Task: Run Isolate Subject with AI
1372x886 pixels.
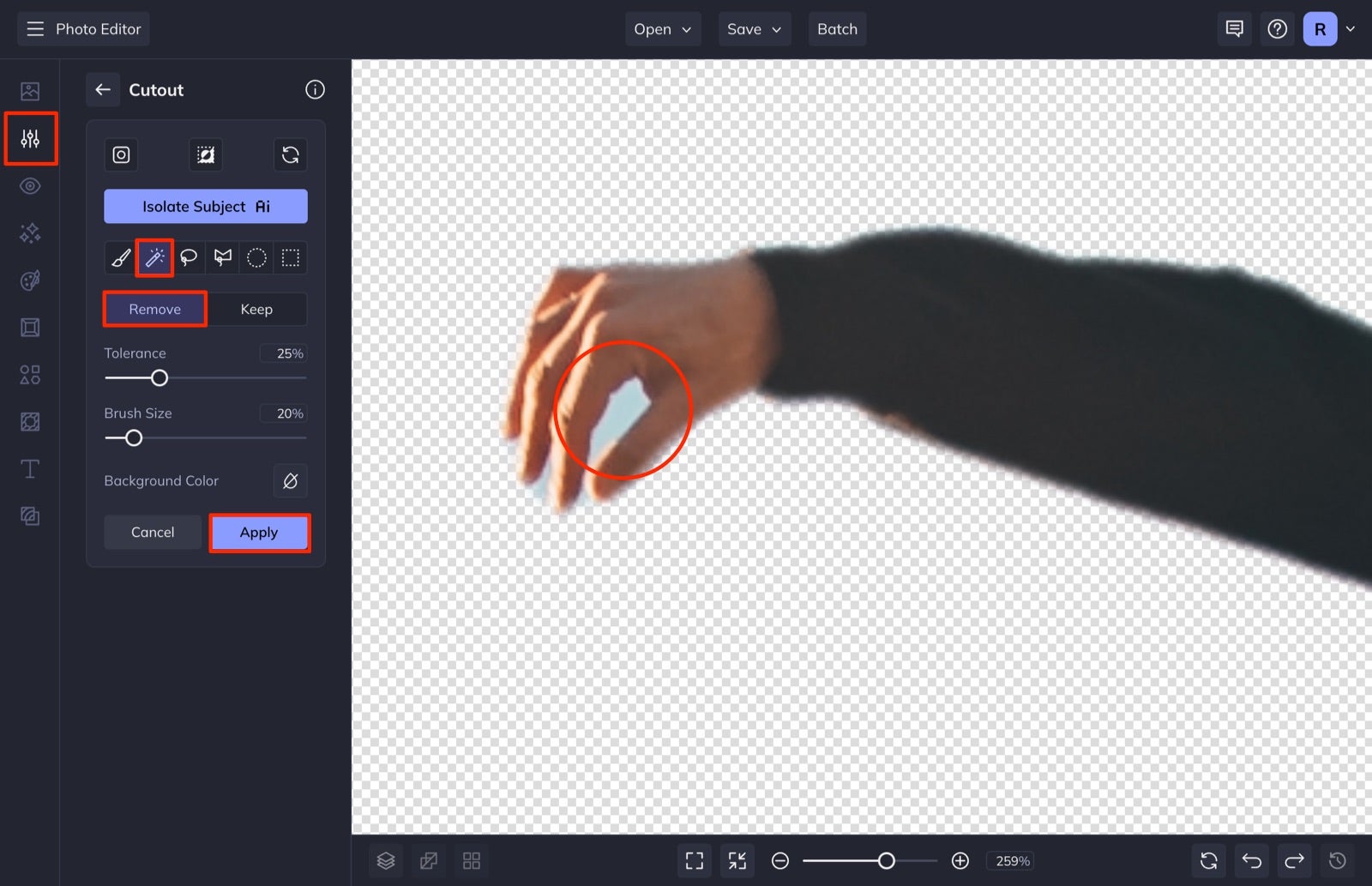Action: [x=205, y=206]
